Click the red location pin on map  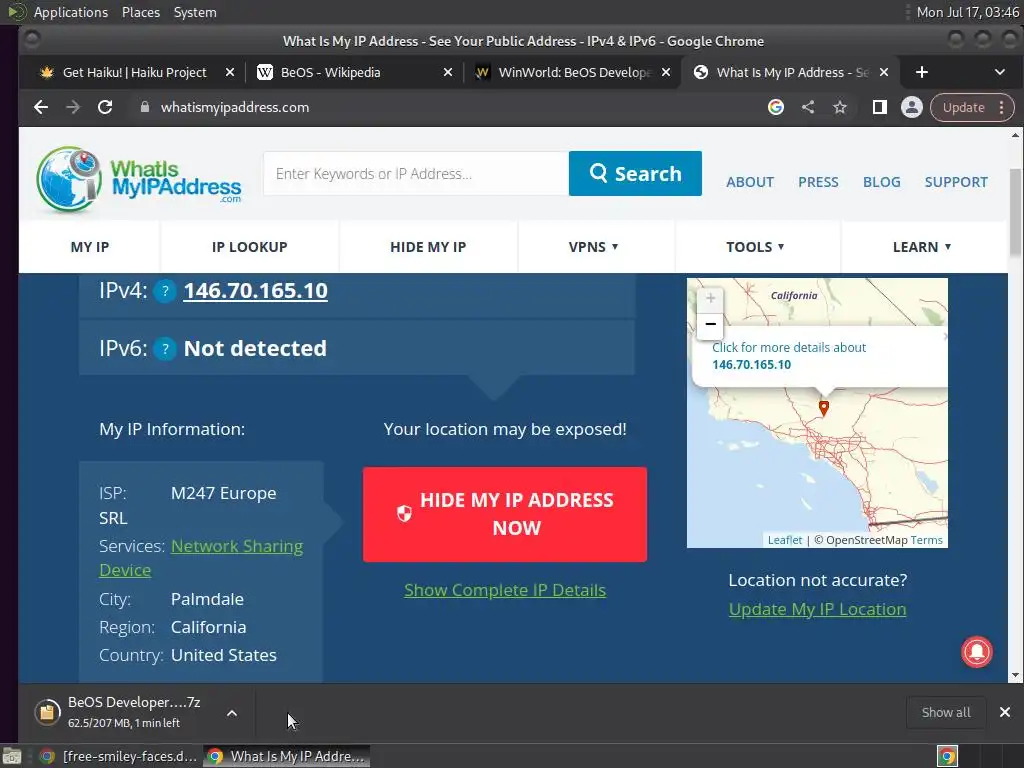click(824, 408)
